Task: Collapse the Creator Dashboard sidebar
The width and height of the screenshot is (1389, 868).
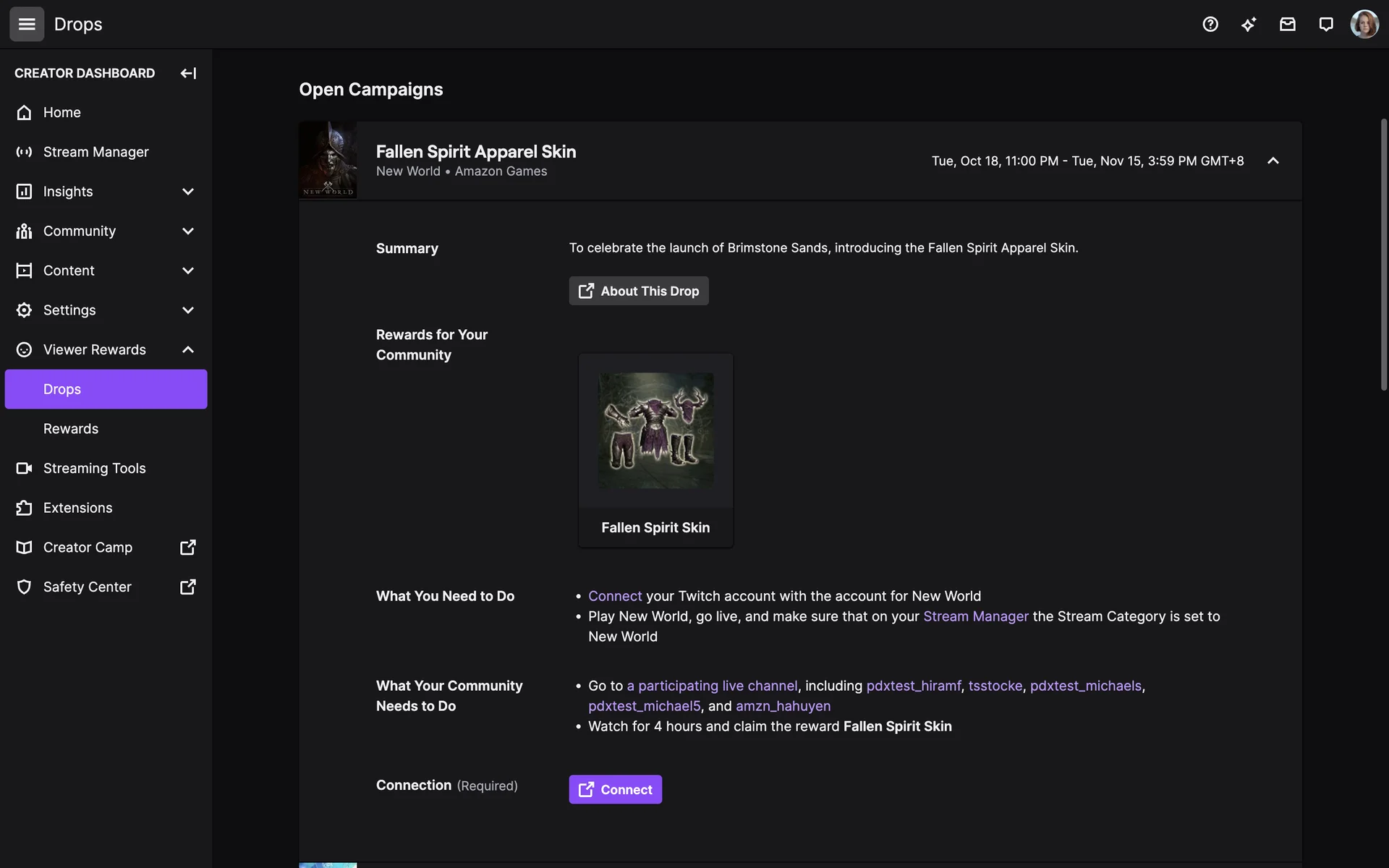Action: click(x=188, y=73)
